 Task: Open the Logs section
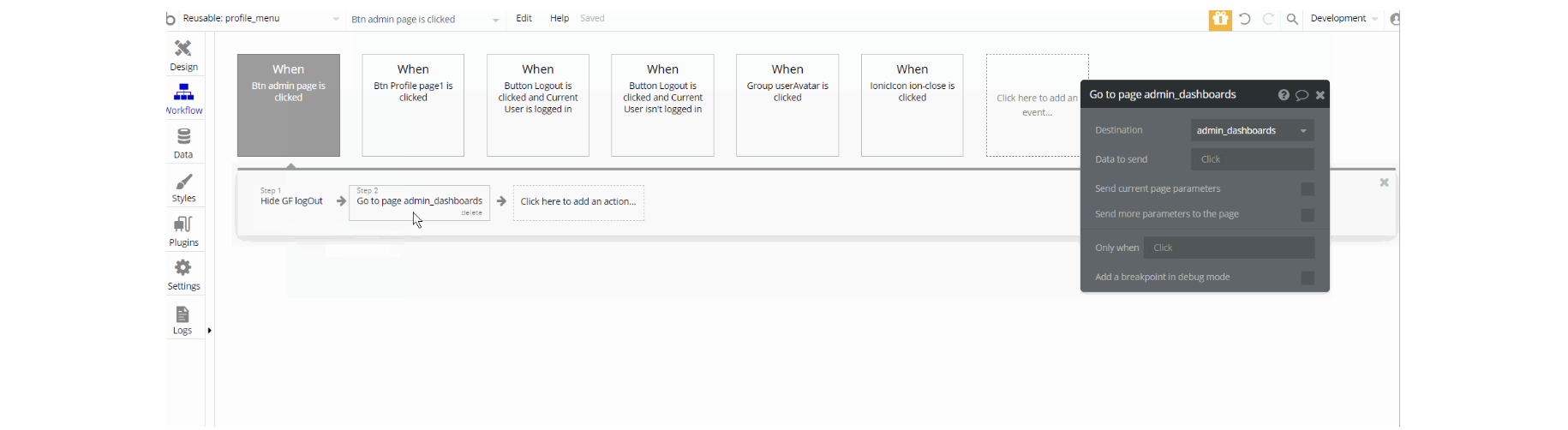(x=183, y=320)
